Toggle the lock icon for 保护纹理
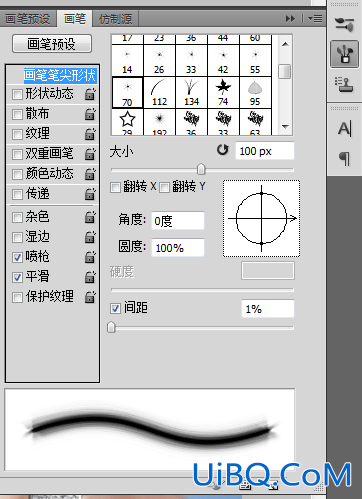The width and height of the screenshot is (362, 499). [x=90, y=297]
